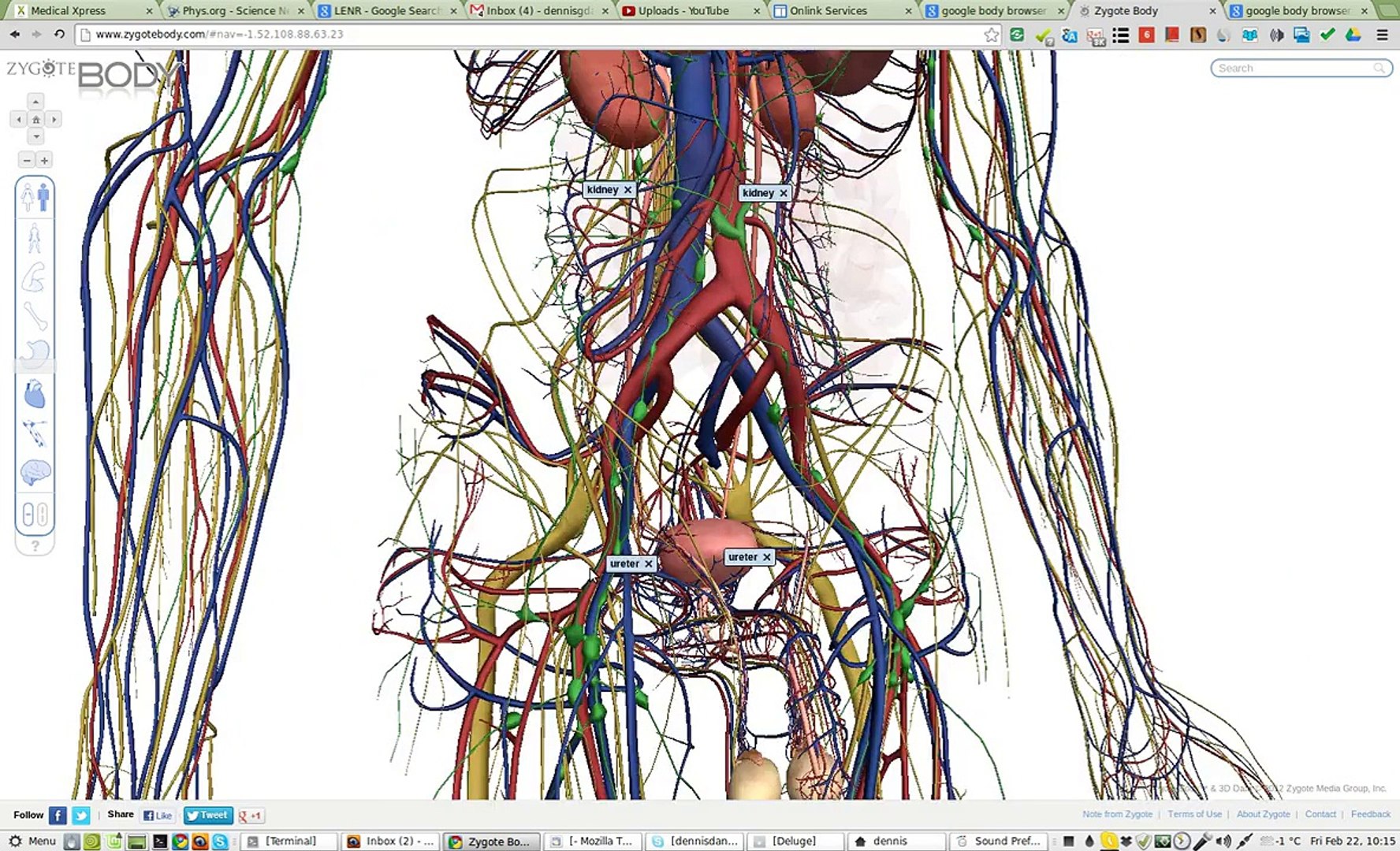The image size is (1400, 851).
Task: Click the bulleted list extension icon
Action: point(1120,35)
